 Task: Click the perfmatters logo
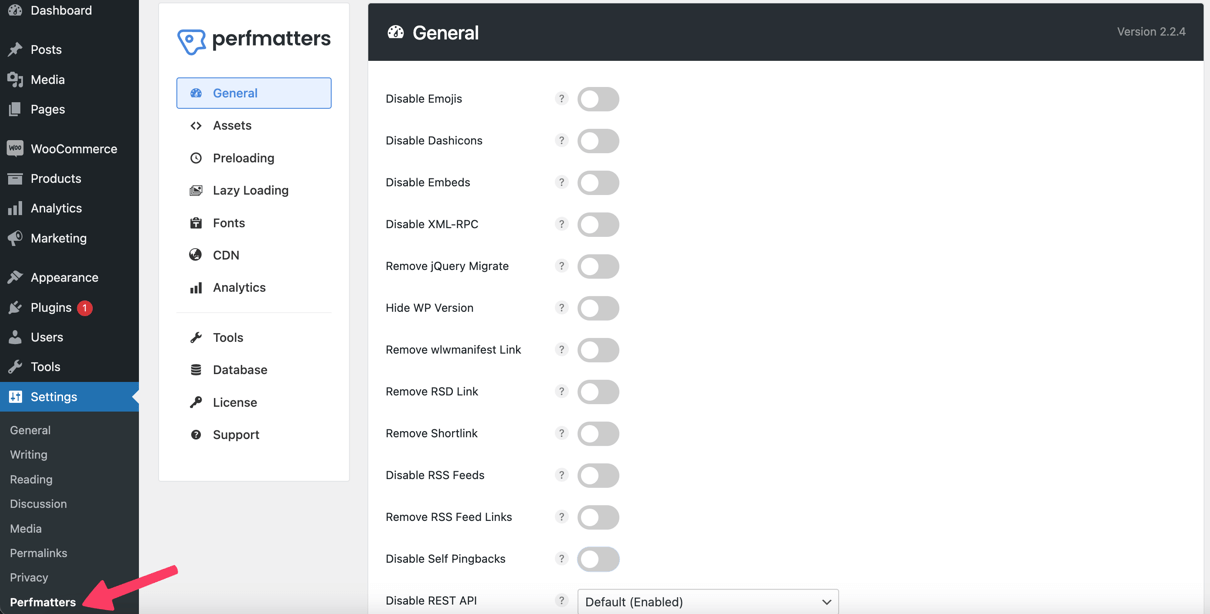coord(253,39)
